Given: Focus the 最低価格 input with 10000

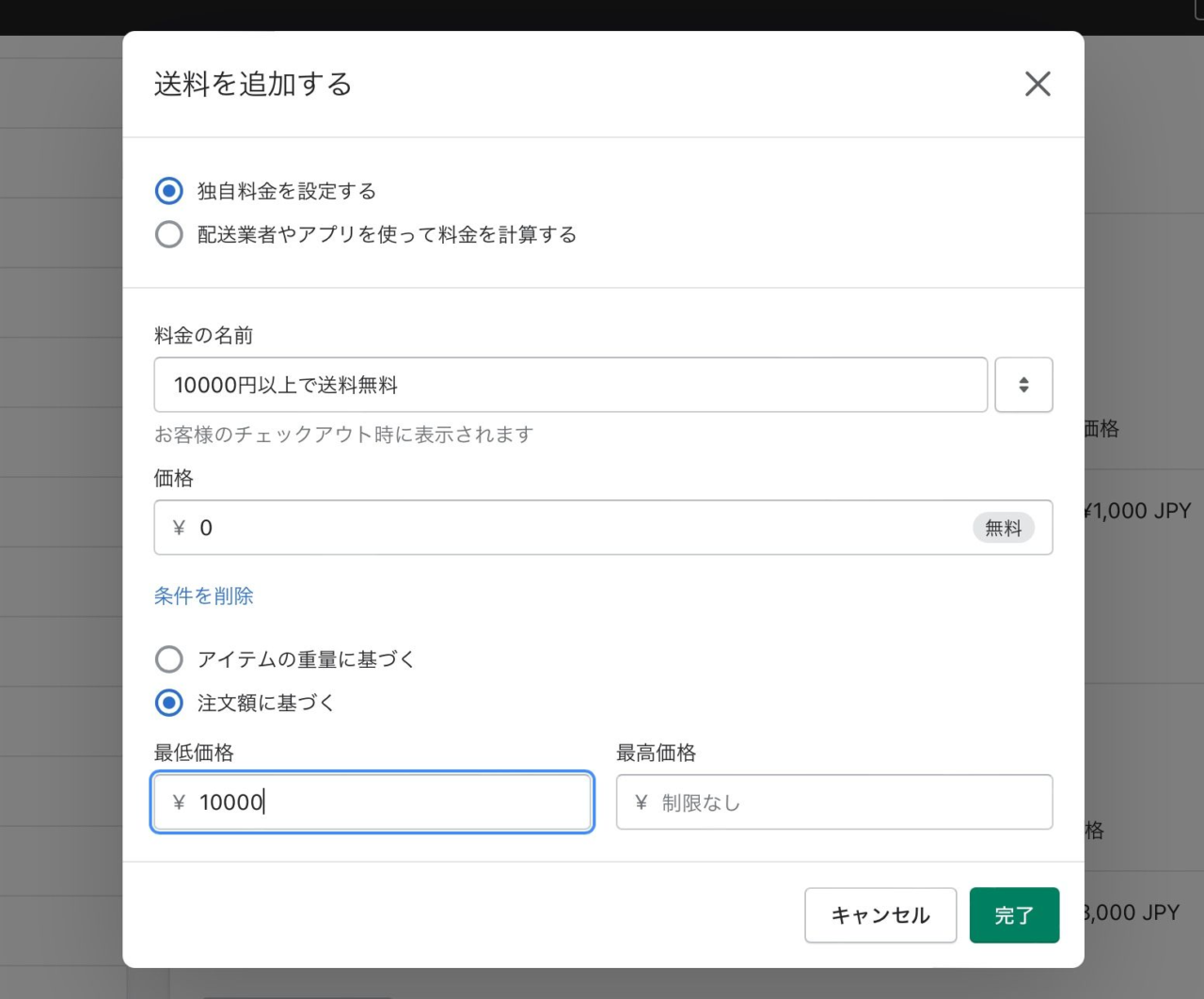Looking at the screenshot, I should tap(372, 802).
